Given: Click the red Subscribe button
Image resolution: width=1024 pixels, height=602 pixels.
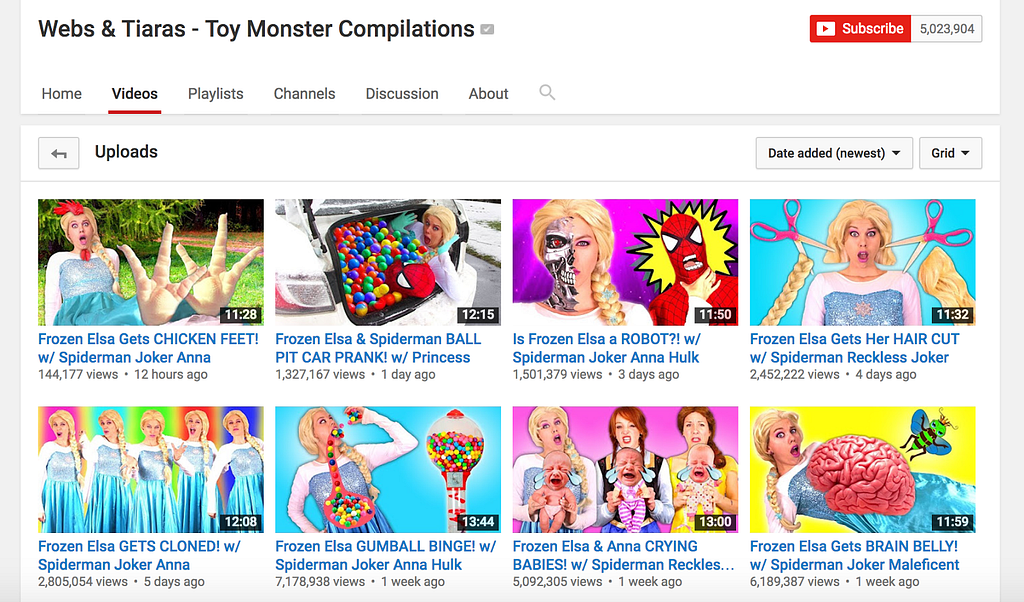Looking at the screenshot, I should (860, 29).
